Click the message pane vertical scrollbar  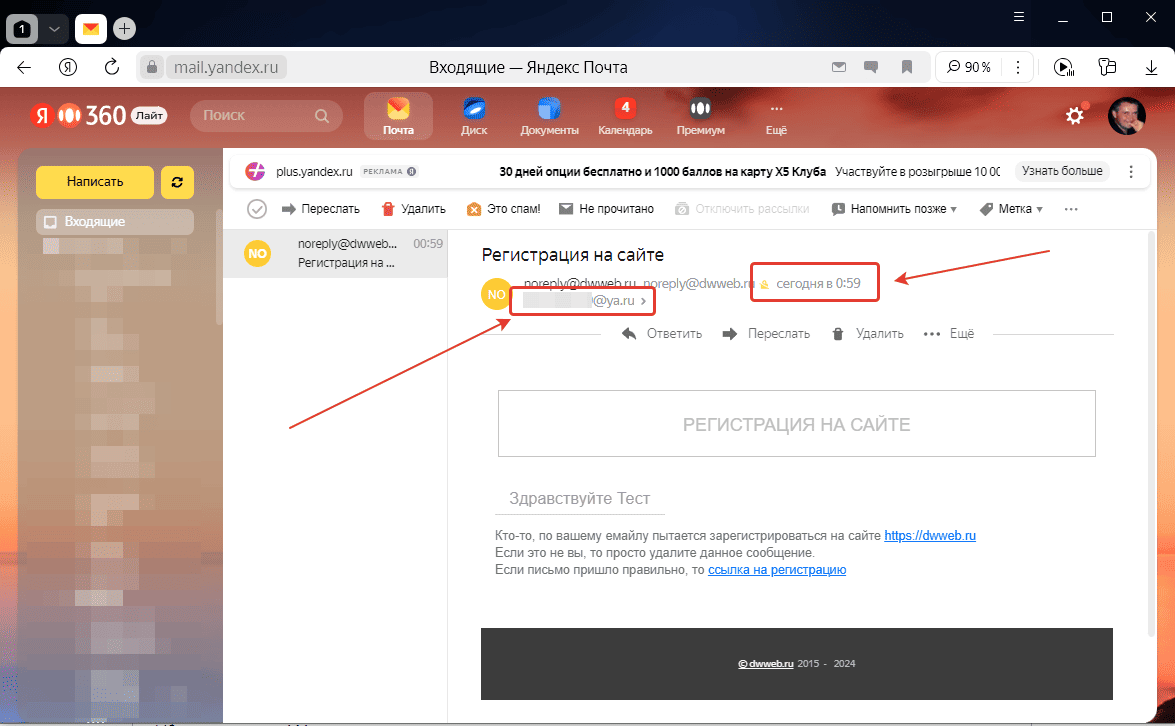pyautogui.click(x=1151, y=435)
